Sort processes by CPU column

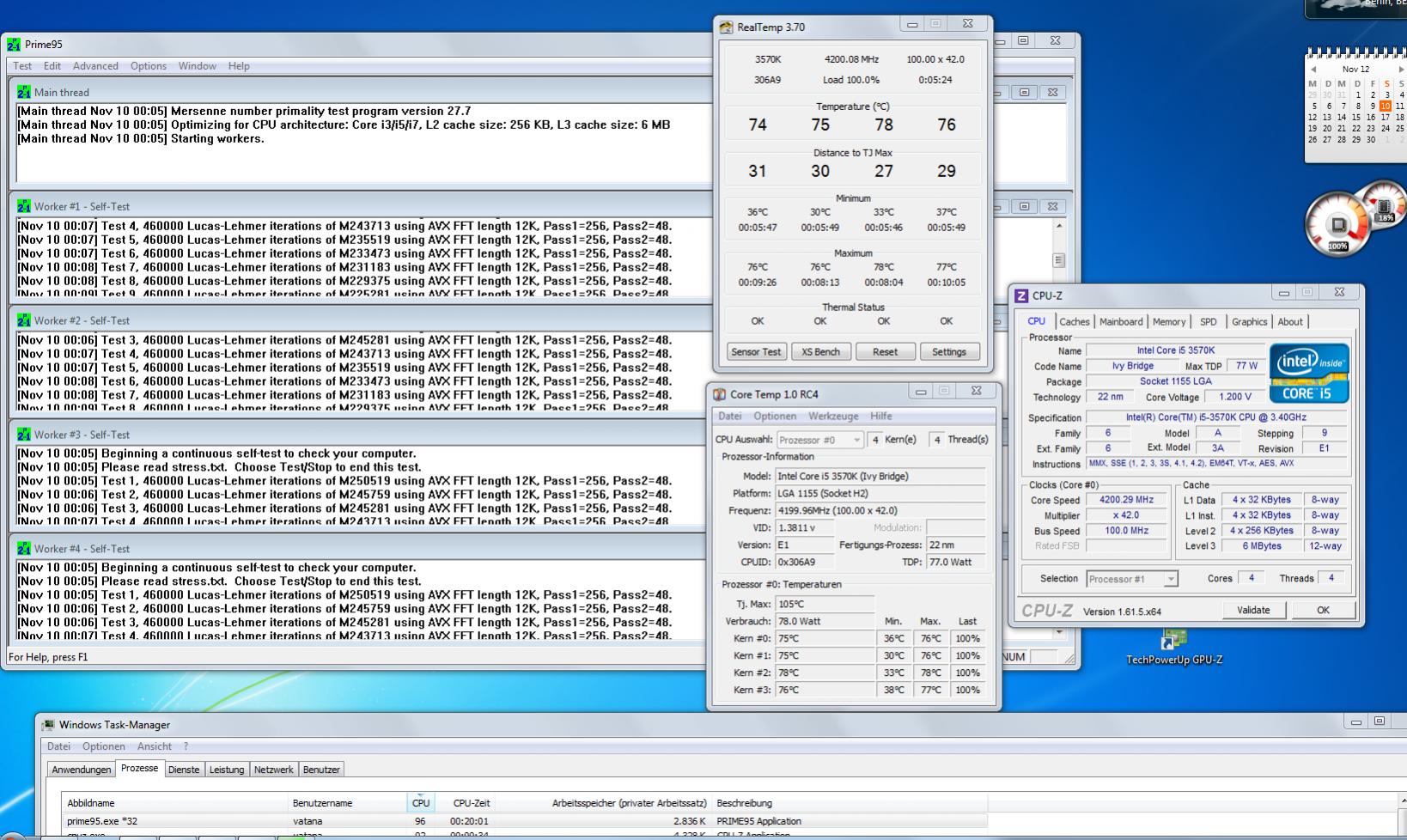420,804
